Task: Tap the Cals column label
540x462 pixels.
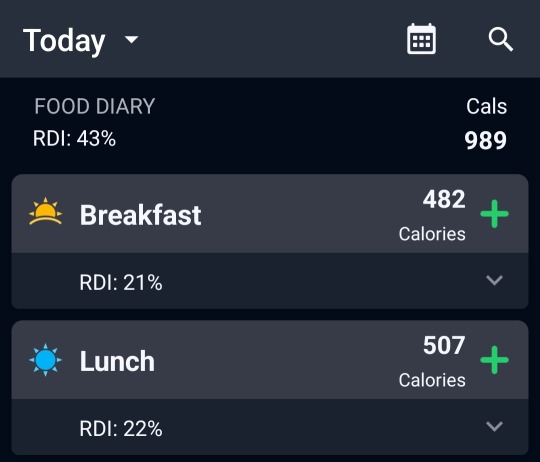Action: tap(486, 106)
